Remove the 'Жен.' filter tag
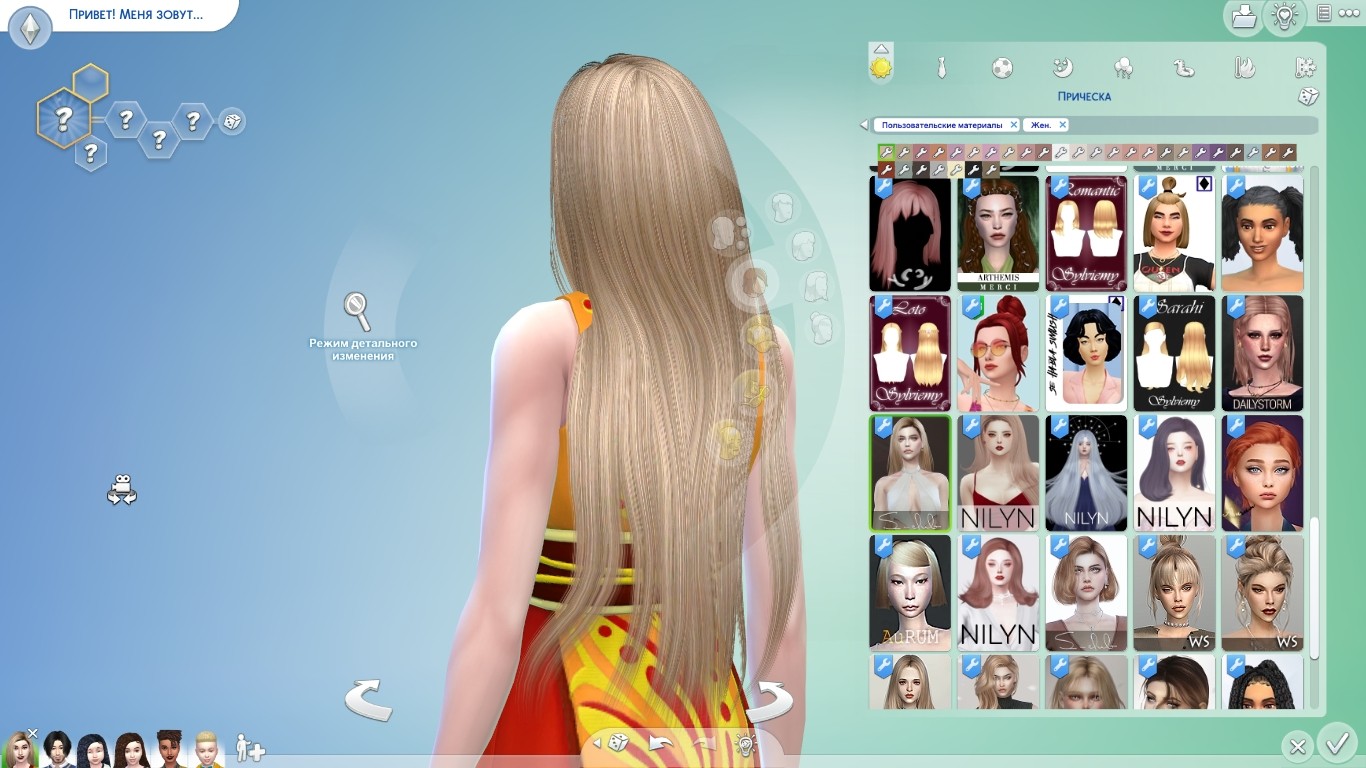 point(1062,125)
